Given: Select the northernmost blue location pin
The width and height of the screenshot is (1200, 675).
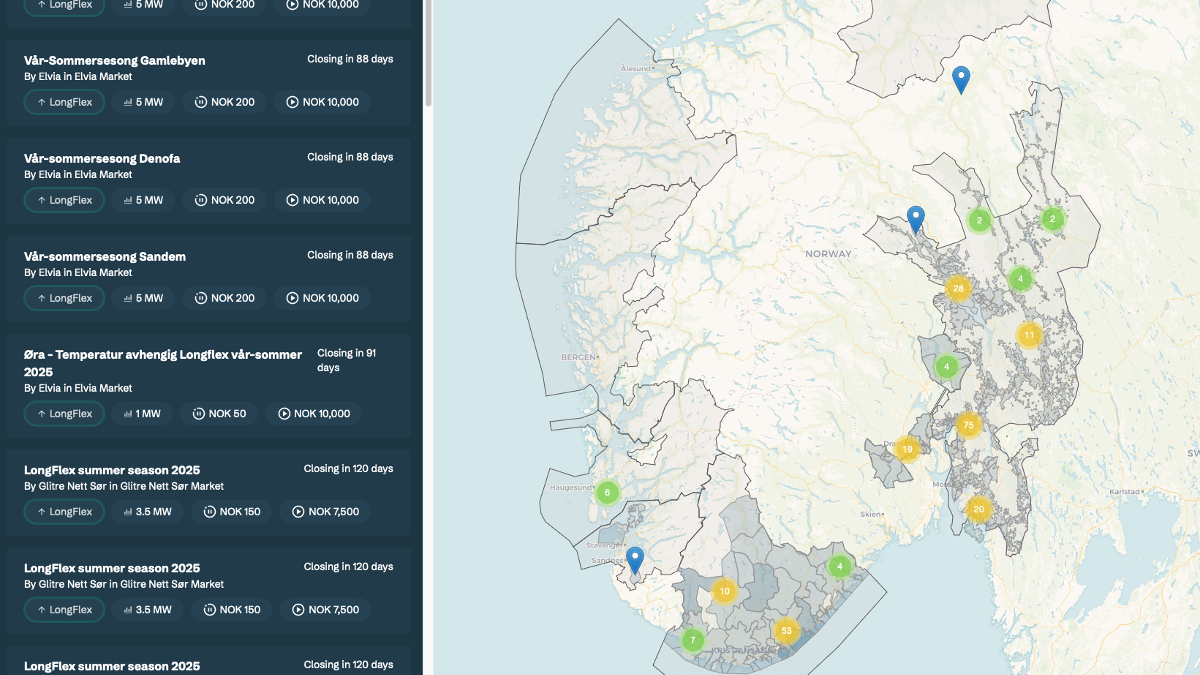Looking at the screenshot, I should click(961, 78).
